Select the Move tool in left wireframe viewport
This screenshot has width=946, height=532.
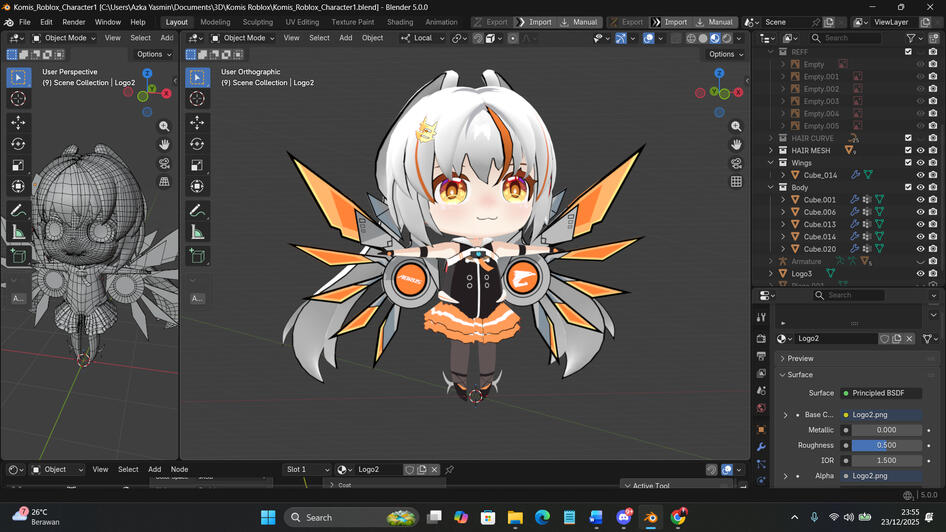click(18, 122)
